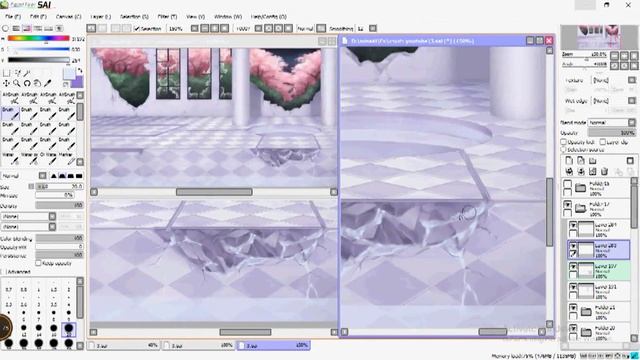Hide the blue-highlighted selected layer
This screenshot has width=640, height=360.
coord(573,246)
